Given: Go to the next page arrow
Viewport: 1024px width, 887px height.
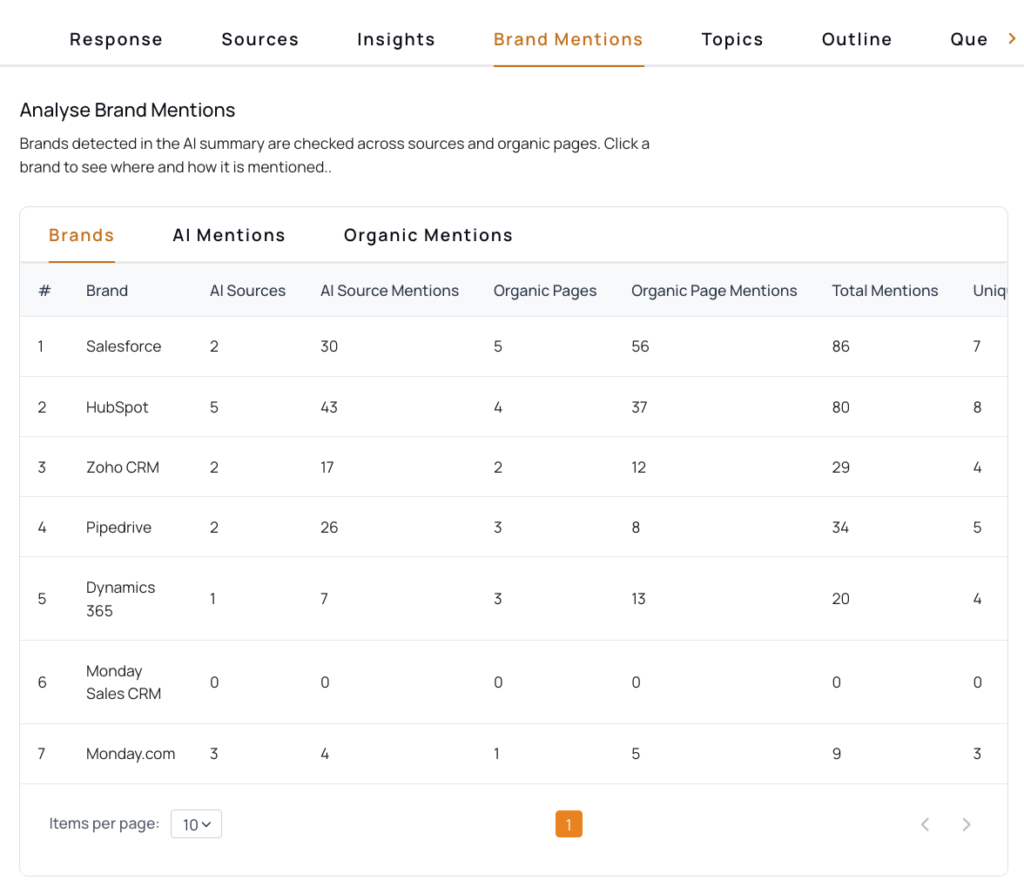Looking at the screenshot, I should tap(966, 824).
